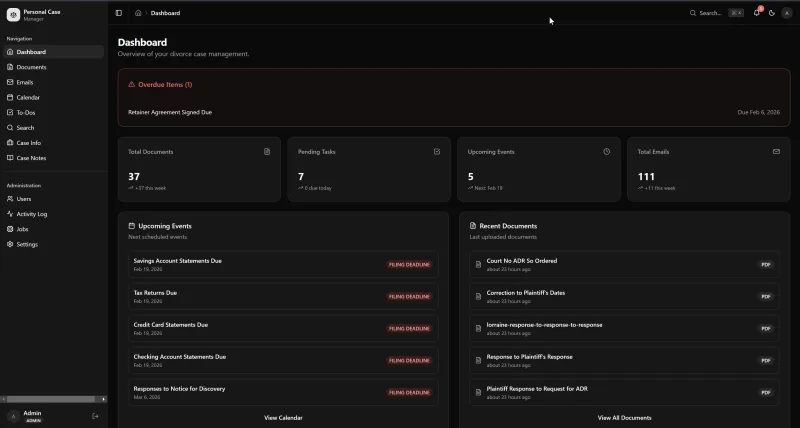Click file icon beside Response to Plaintiff's Response
The height and width of the screenshot is (428, 800).
(x=479, y=361)
